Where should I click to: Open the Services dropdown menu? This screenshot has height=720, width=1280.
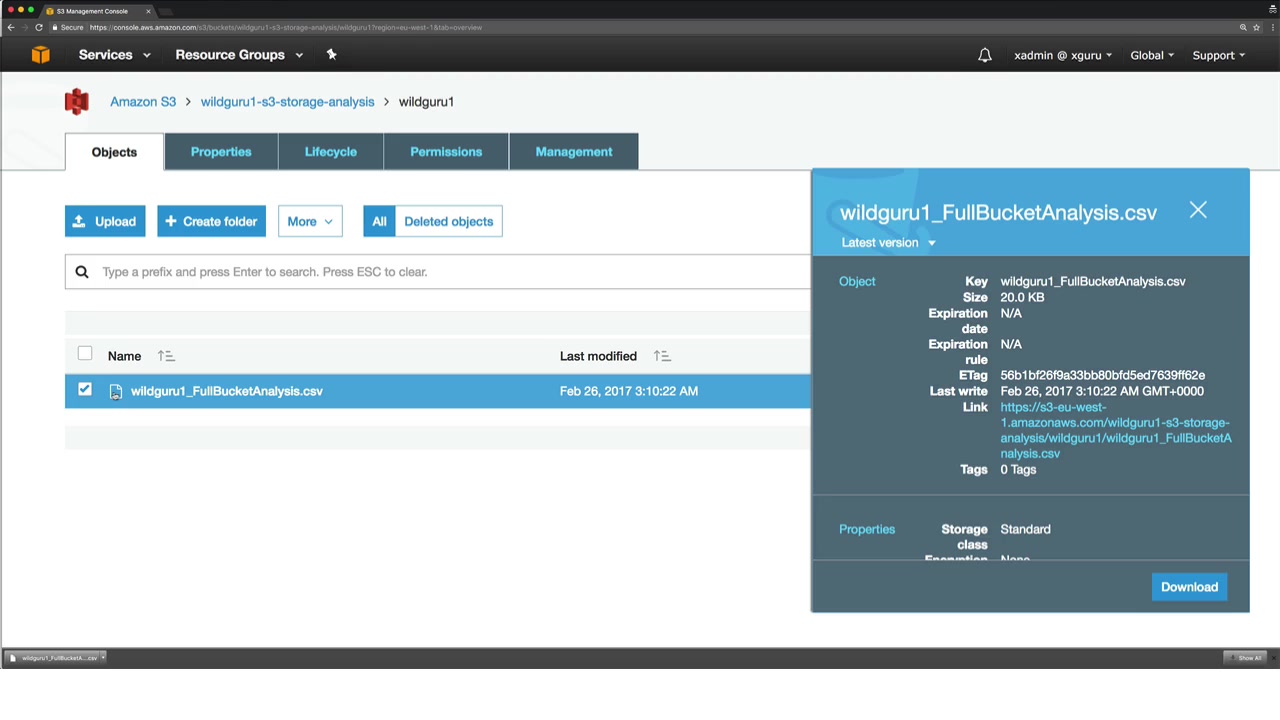[115, 55]
